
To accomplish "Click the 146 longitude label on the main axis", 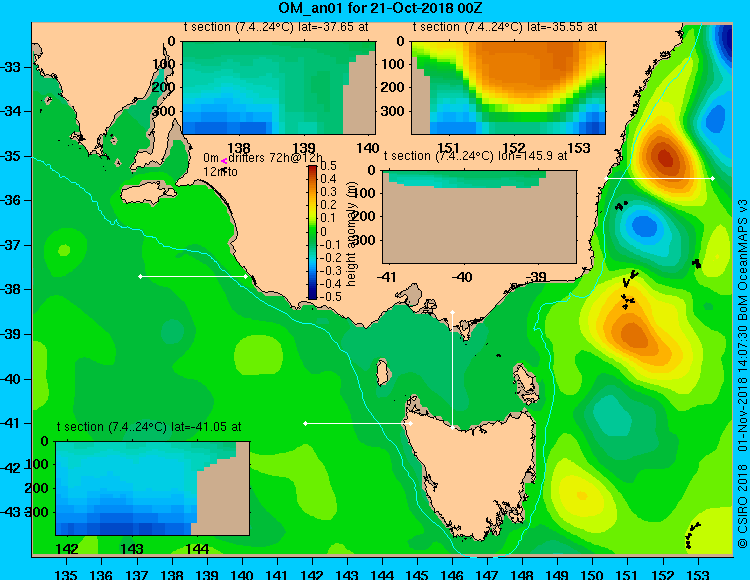I will click(452, 574).
